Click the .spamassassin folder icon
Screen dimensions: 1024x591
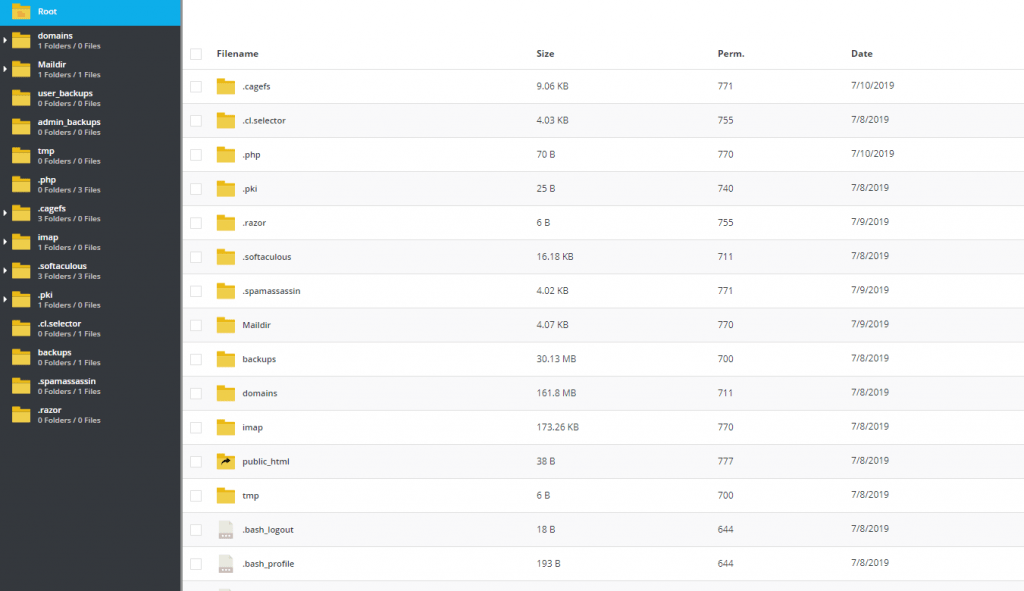(226, 290)
